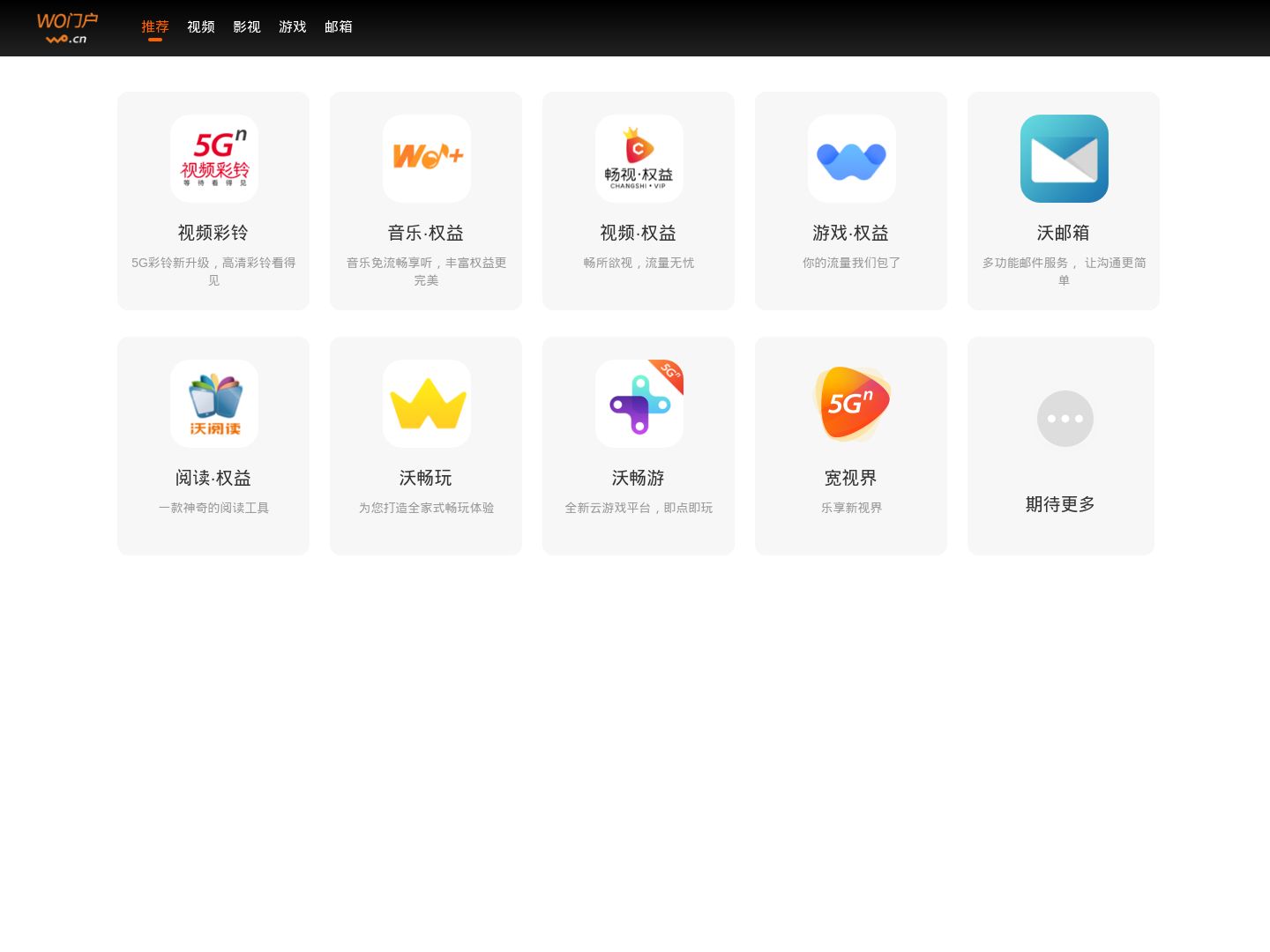Click the text 你的流量我们包了

point(851,263)
